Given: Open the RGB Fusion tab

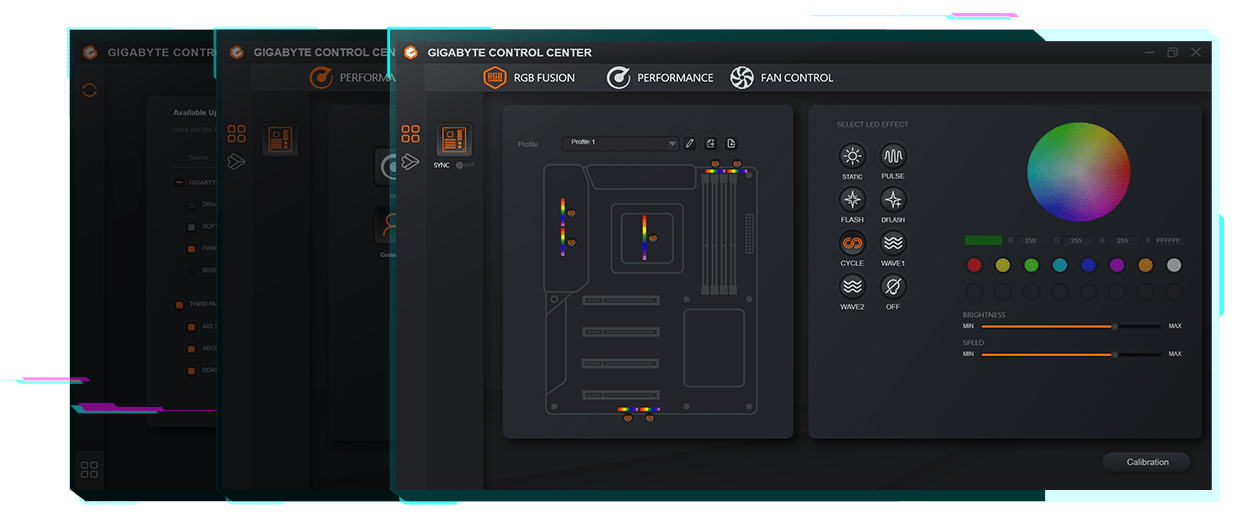Looking at the screenshot, I should pos(529,77).
